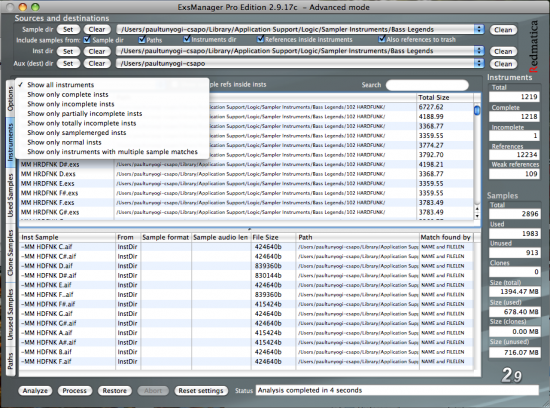Viewport: 550px width, 408px height.
Task: Click the instruments list scroll up arrow
Action: point(477,209)
